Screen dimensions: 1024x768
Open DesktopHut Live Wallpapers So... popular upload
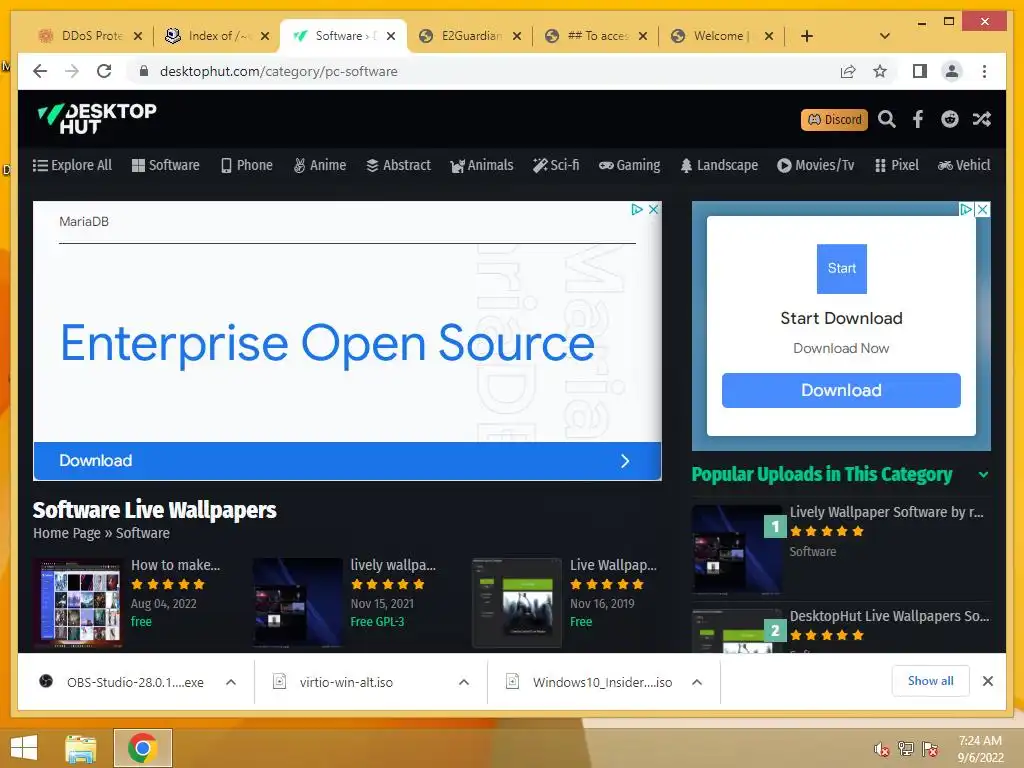point(889,616)
